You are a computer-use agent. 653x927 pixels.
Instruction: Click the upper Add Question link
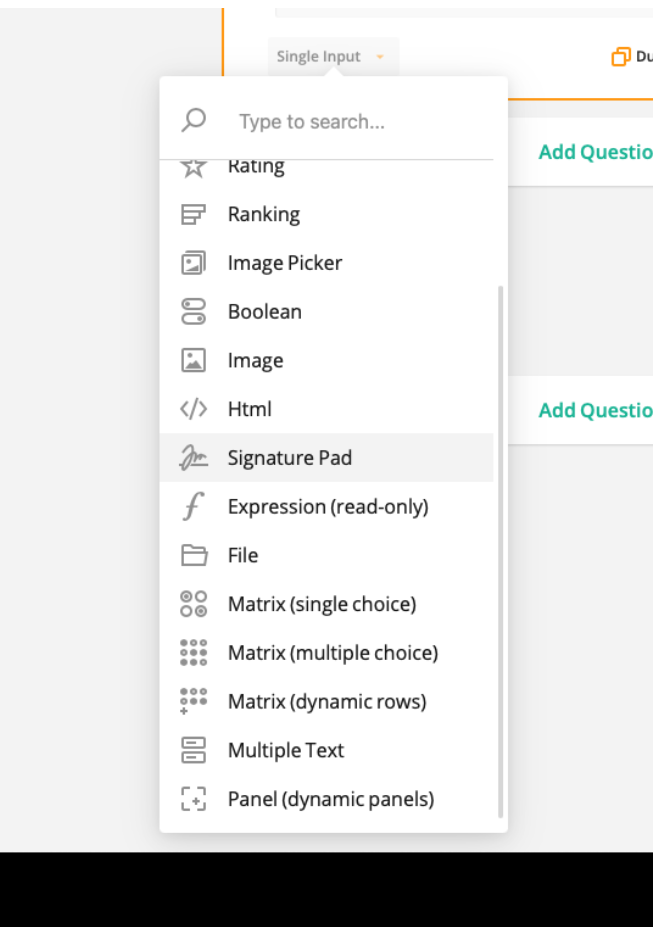(x=595, y=152)
